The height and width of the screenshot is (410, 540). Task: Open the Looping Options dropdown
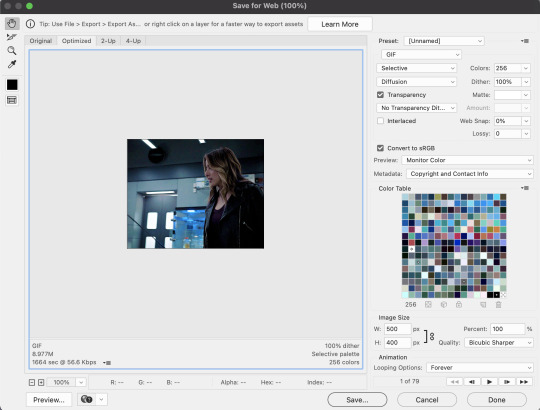[x=480, y=368]
